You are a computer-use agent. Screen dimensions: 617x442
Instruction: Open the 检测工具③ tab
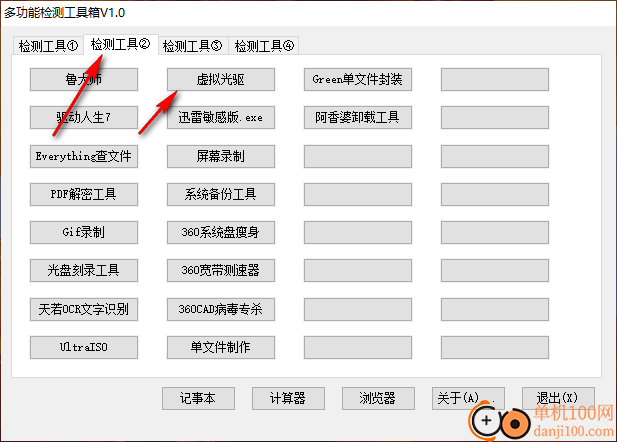(192, 46)
